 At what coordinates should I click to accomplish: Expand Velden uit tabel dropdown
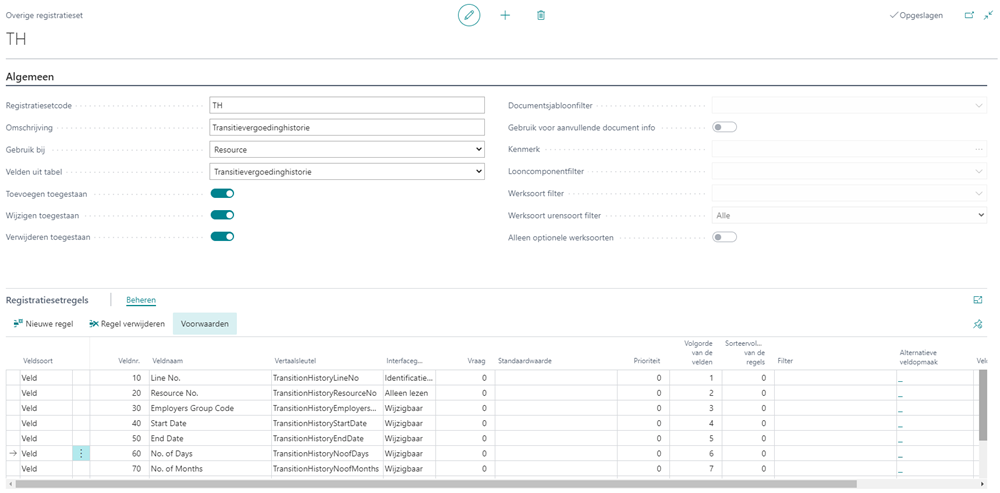tap(347, 172)
